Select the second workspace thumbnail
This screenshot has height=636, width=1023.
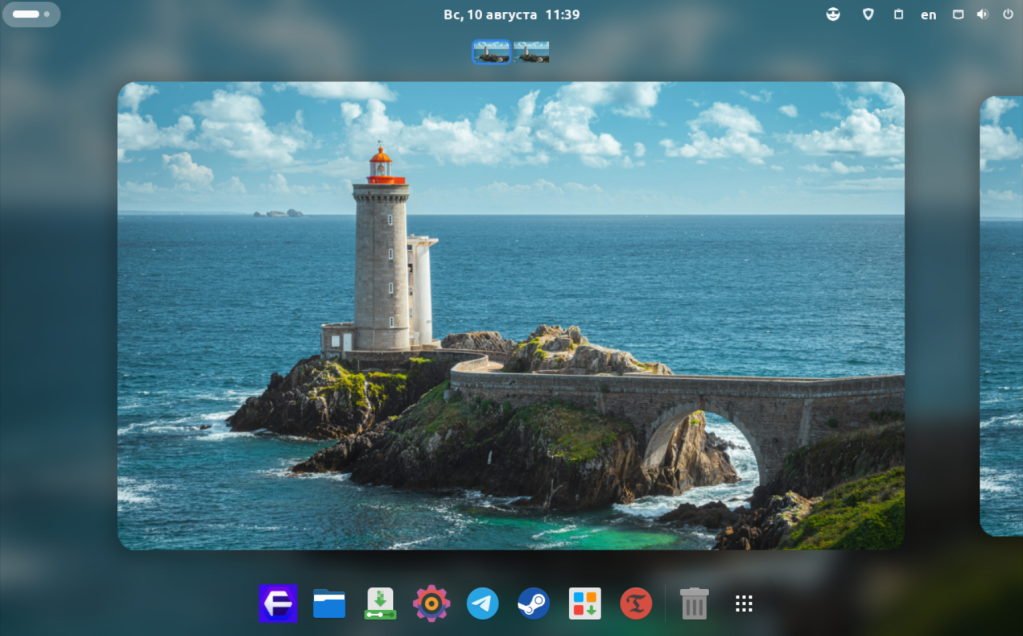coord(532,52)
